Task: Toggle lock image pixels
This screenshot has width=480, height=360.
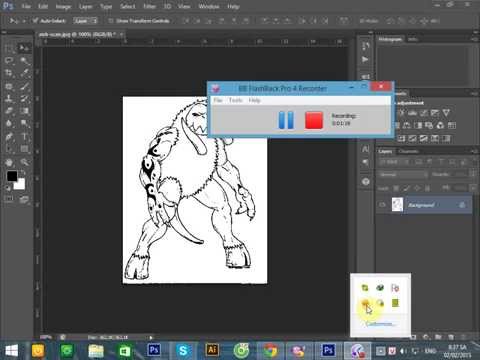Action: [406, 188]
